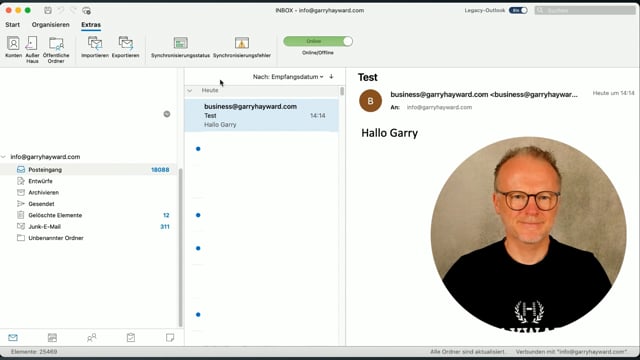Click the Elemente: 25469 status text
The image size is (640, 360).
[x=34, y=351]
